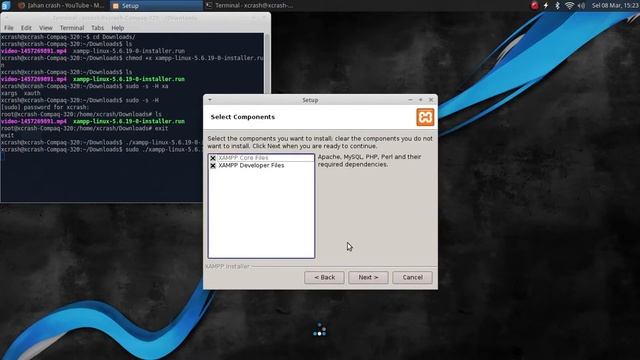This screenshot has width=640, height=360.
Task: Open the File menu in Terminal
Action: 9,28
